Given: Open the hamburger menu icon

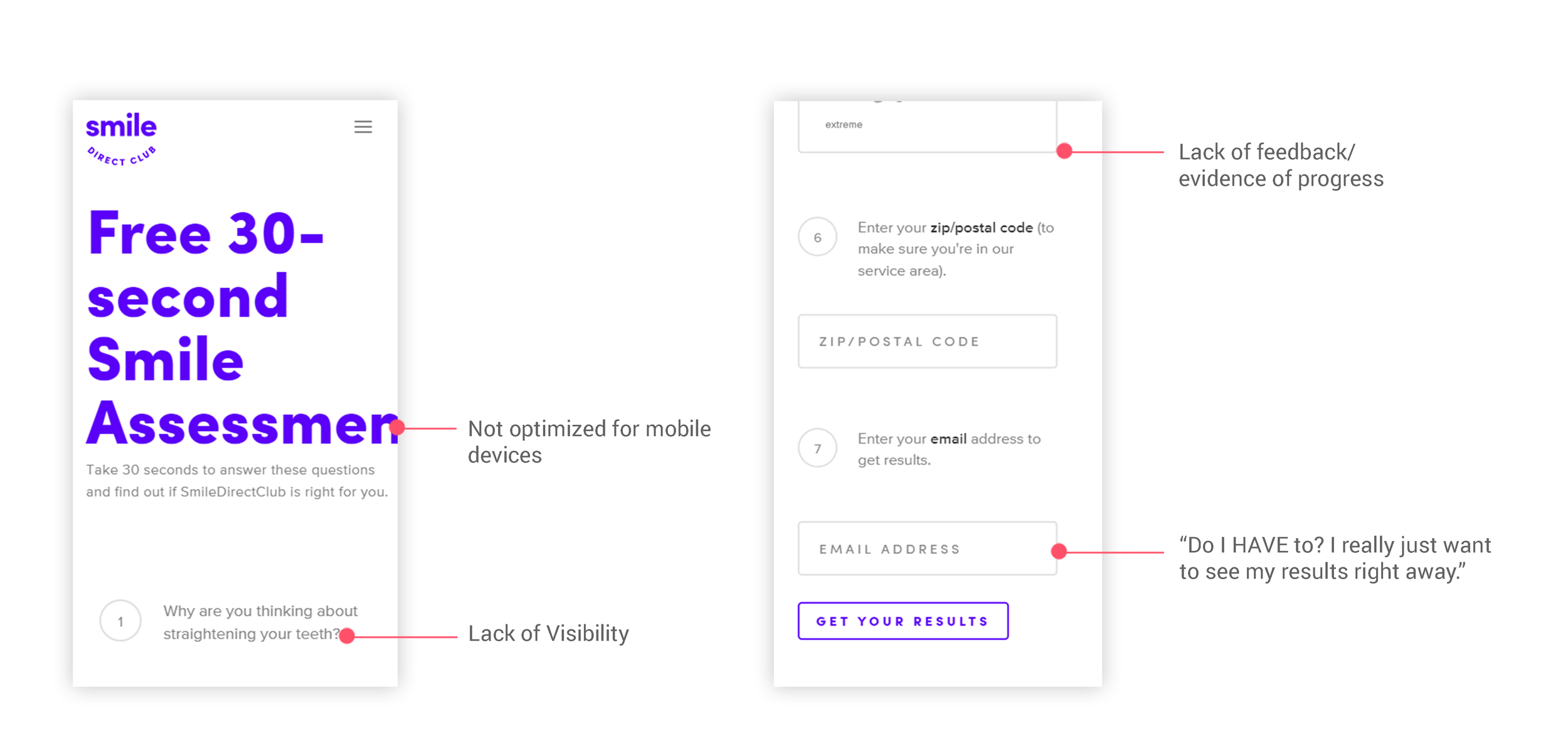Looking at the screenshot, I should (x=363, y=127).
